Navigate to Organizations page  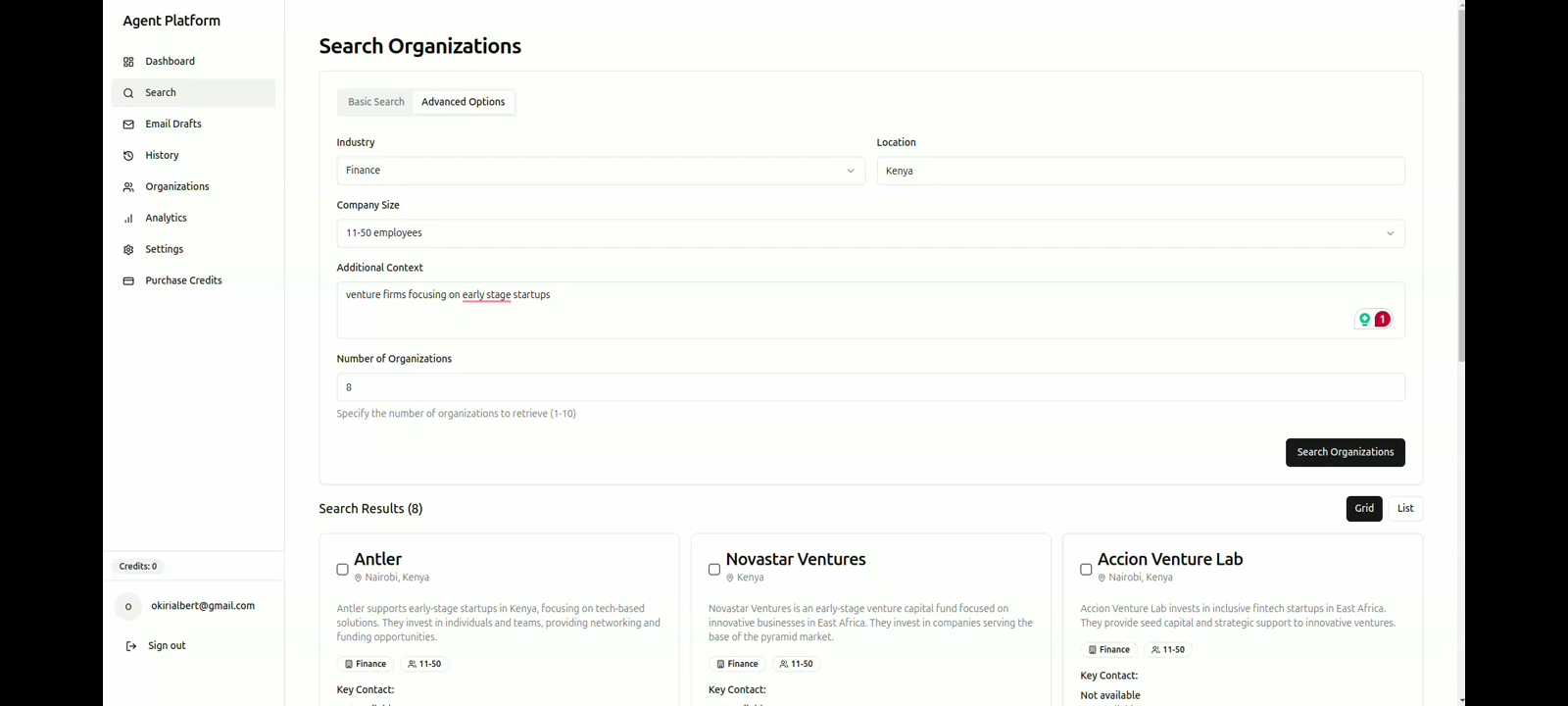click(193, 187)
